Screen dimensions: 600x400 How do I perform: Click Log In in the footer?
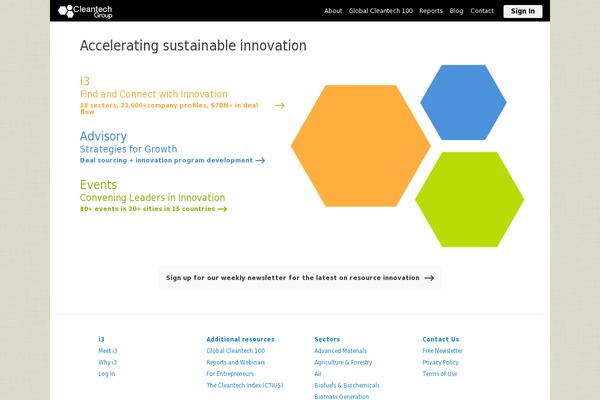(x=106, y=374)
